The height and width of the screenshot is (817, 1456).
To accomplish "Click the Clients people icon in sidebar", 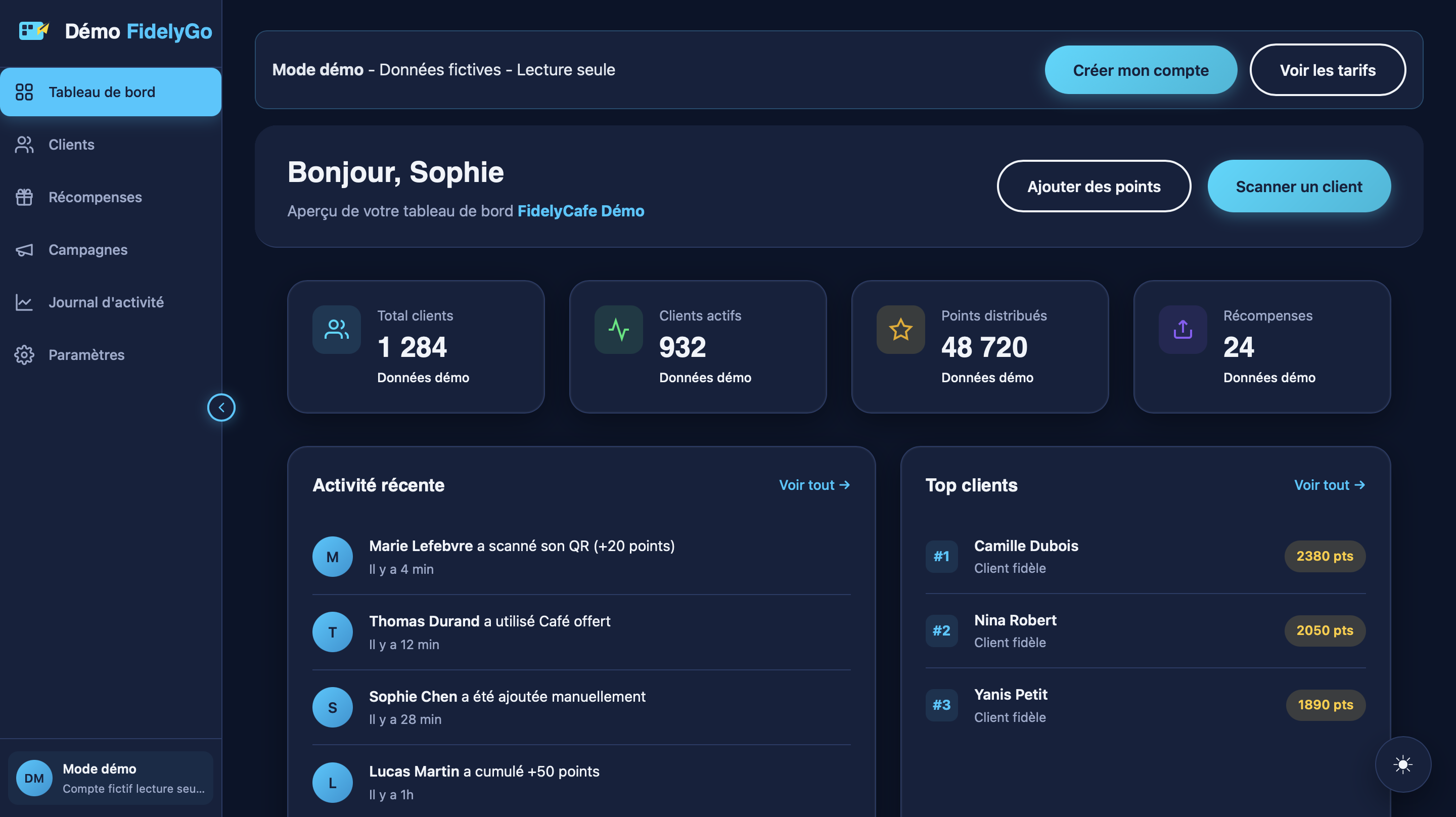I will tap(24, 145).
